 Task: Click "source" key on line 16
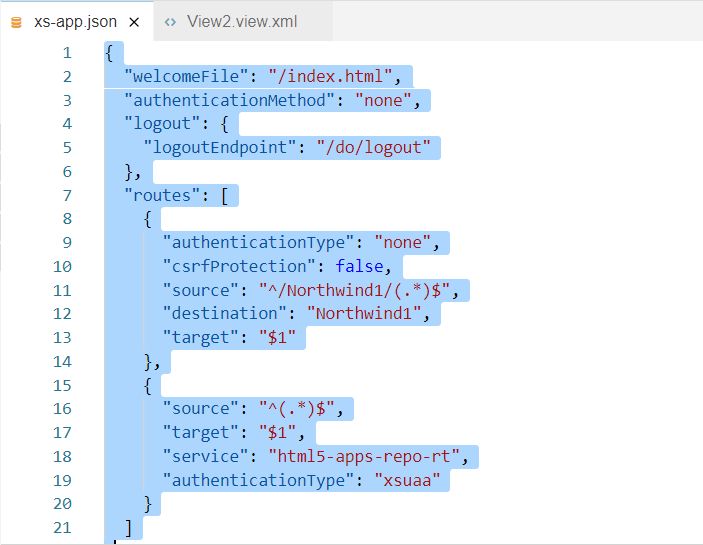[x=200, y=409]
